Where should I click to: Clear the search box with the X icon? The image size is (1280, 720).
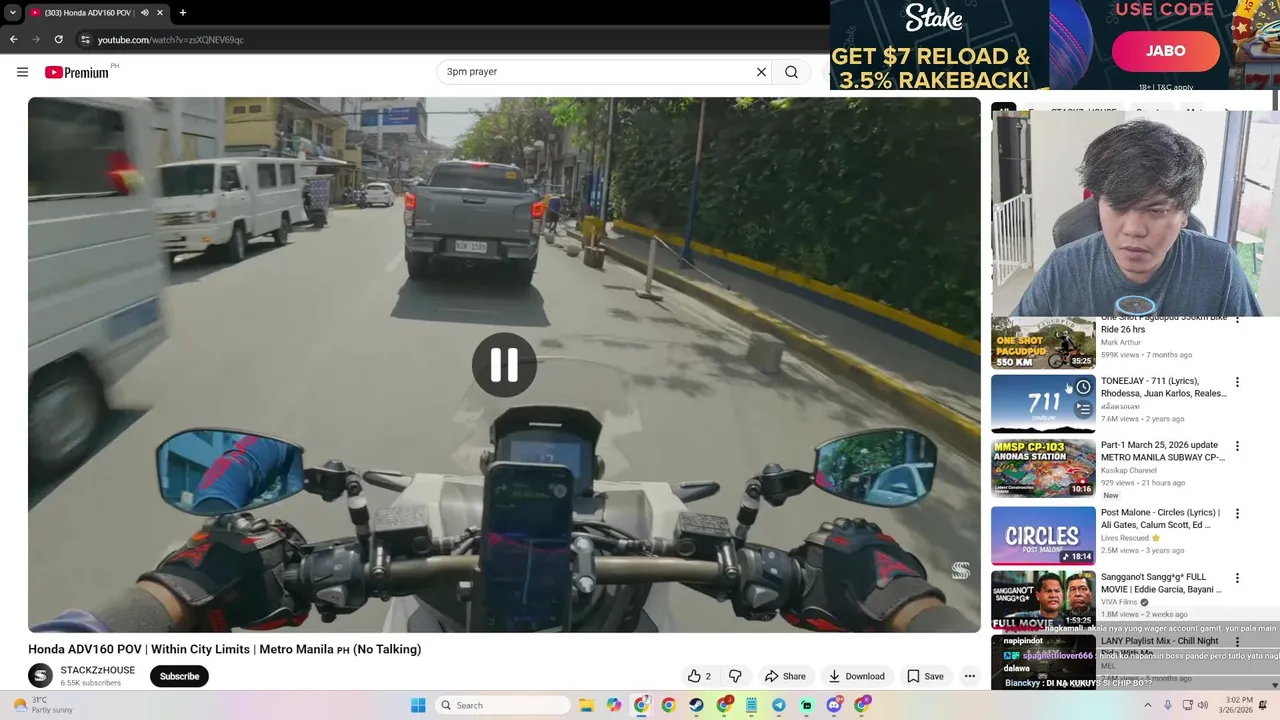(x=761, y=72)
